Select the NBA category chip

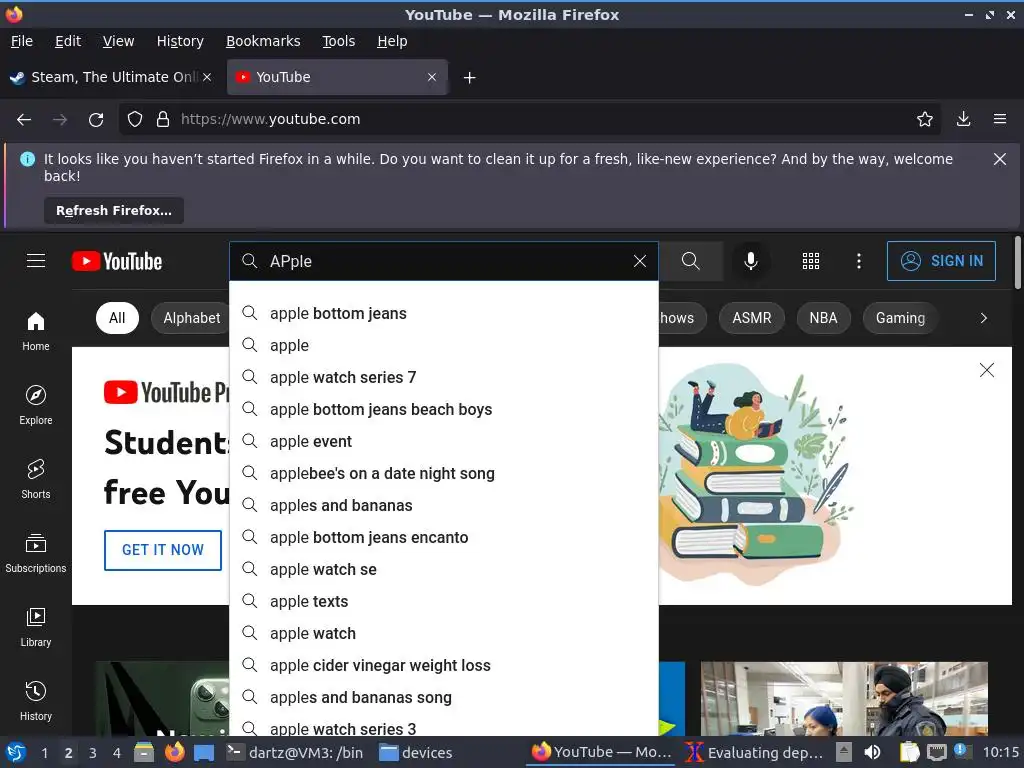[x=823, y=318]
